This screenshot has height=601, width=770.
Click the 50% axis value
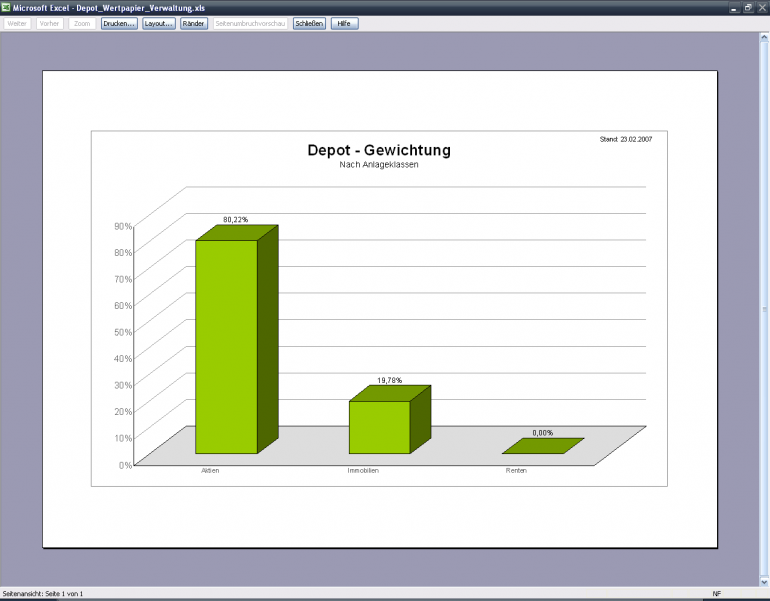click(x=123, y=332)
